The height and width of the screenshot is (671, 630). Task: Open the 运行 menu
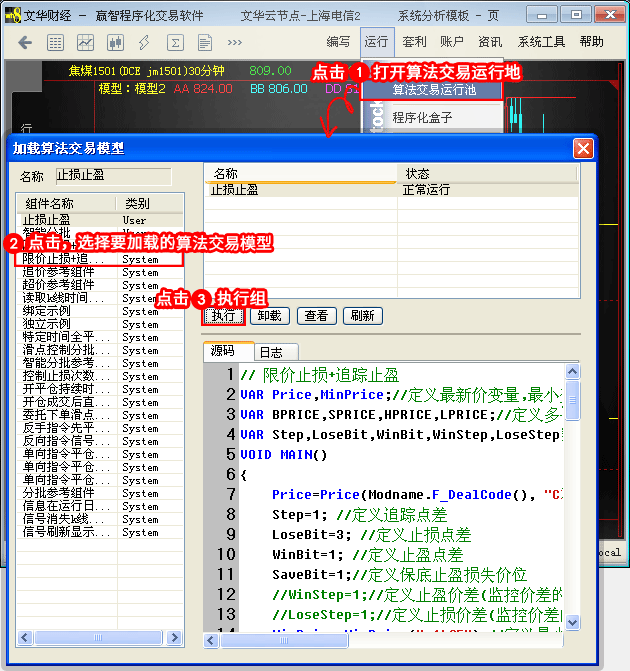coord(376,42)
